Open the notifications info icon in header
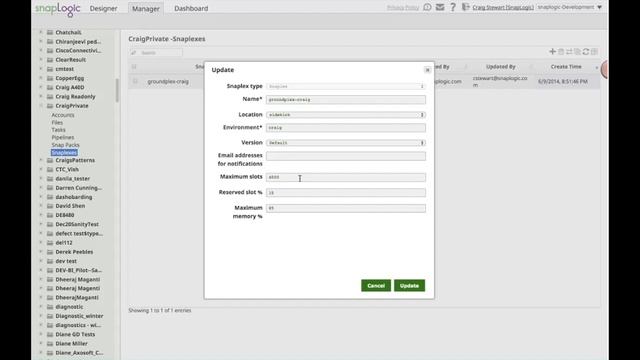Image resolution: width=640 pixels, height=360 pixels. pos(427,7)
